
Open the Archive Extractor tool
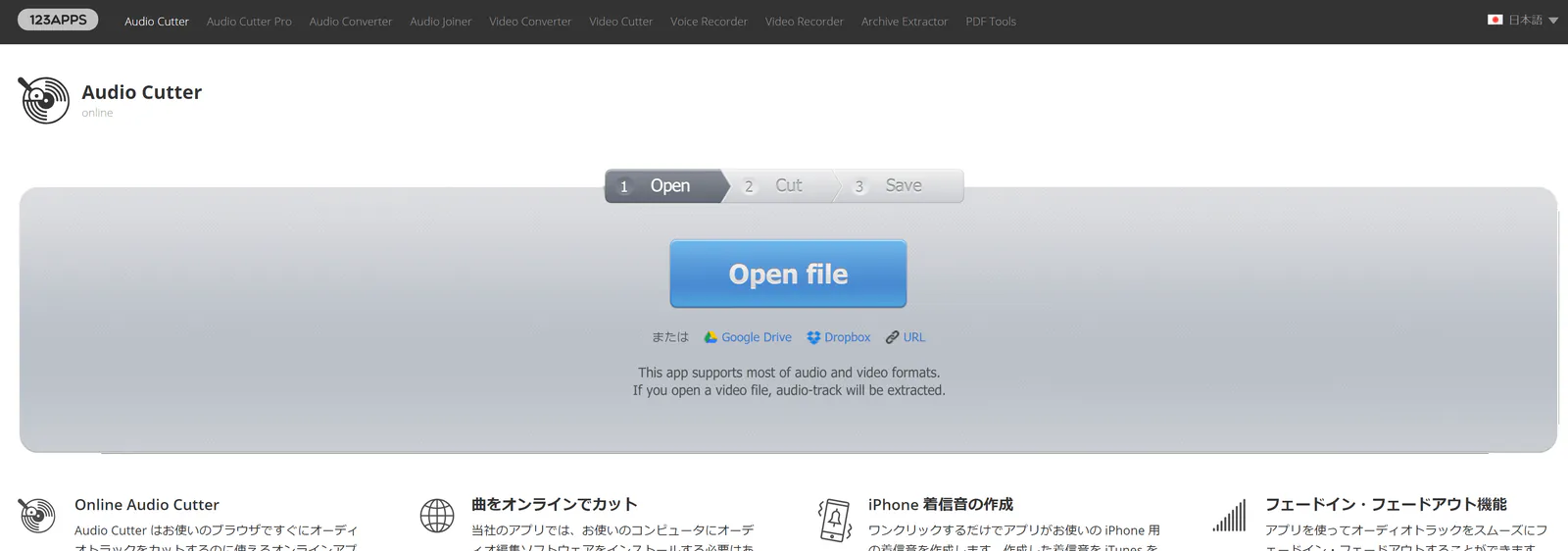click(x=905, y=22)
